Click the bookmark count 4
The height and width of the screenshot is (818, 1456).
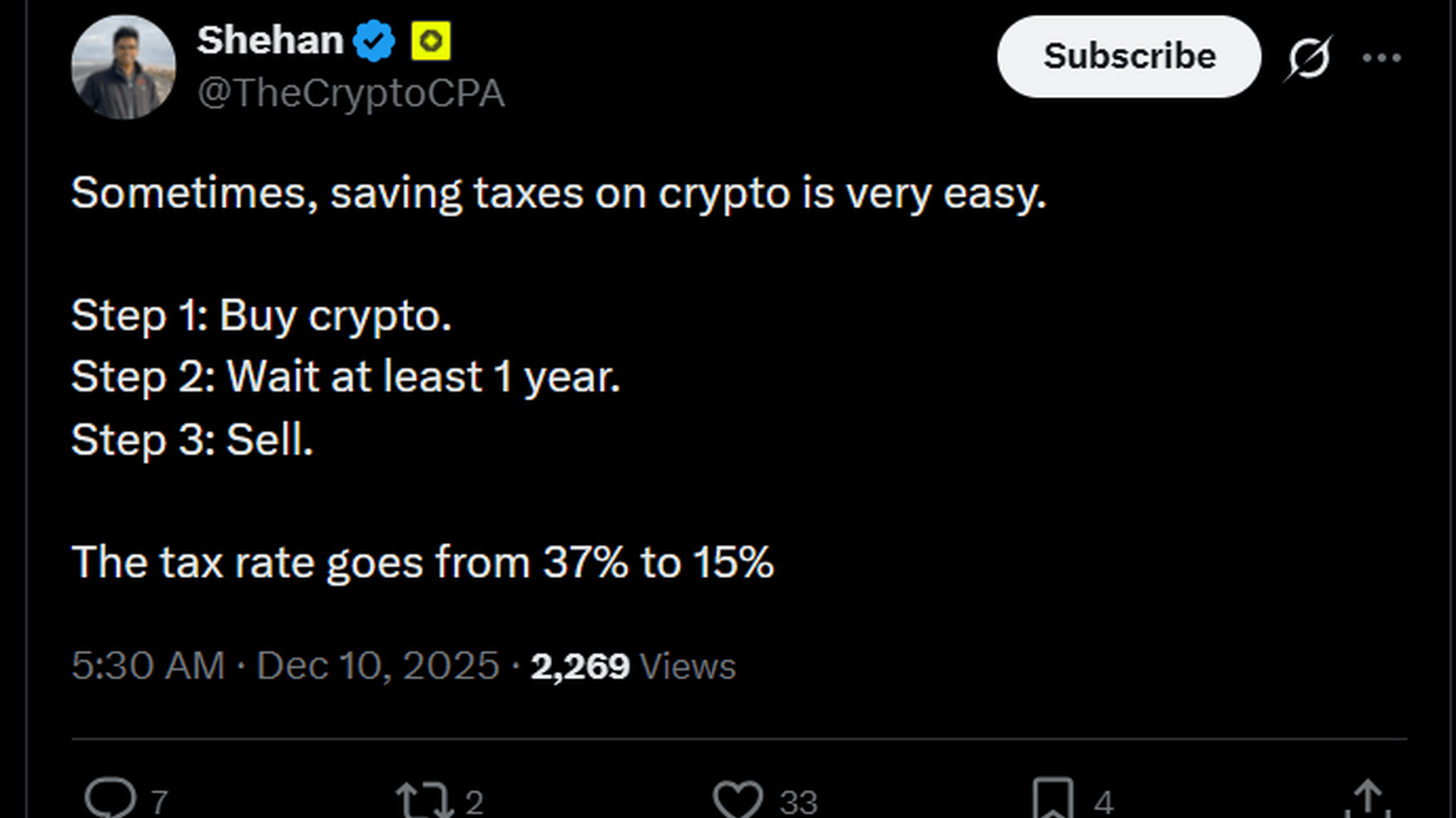[x=1103, y=802]
